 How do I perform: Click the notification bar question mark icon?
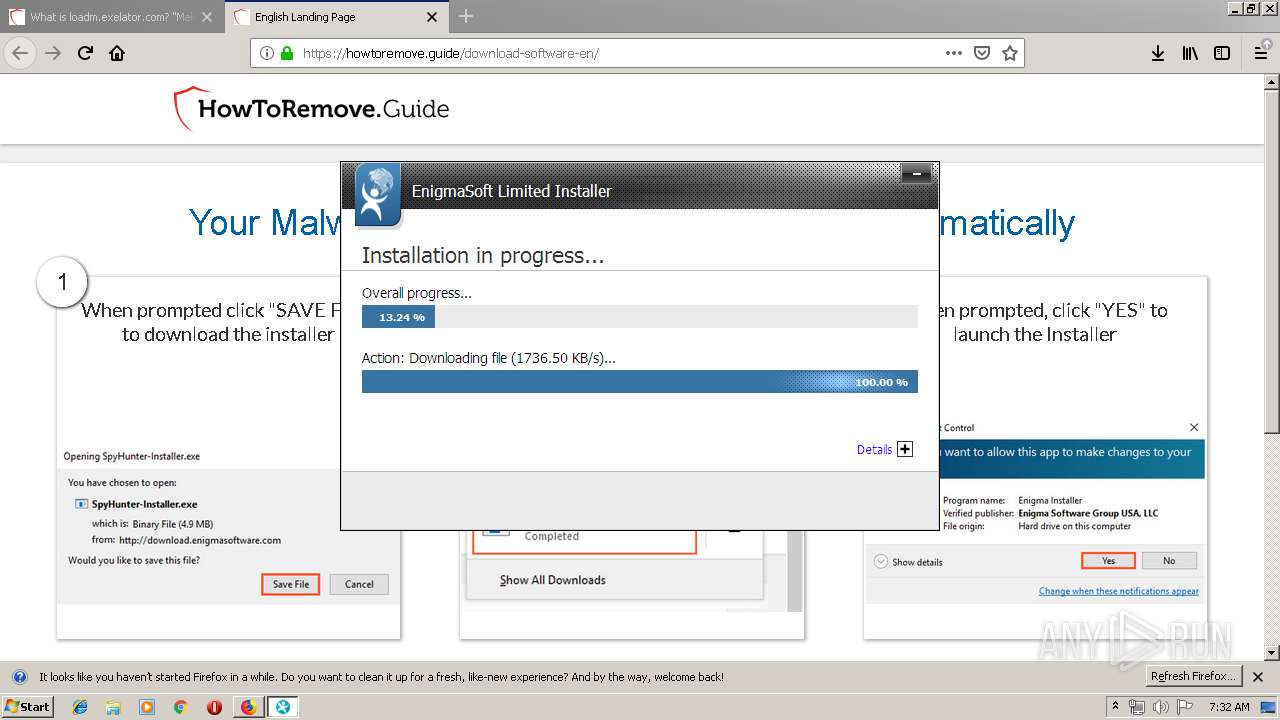tap(19, 677)
